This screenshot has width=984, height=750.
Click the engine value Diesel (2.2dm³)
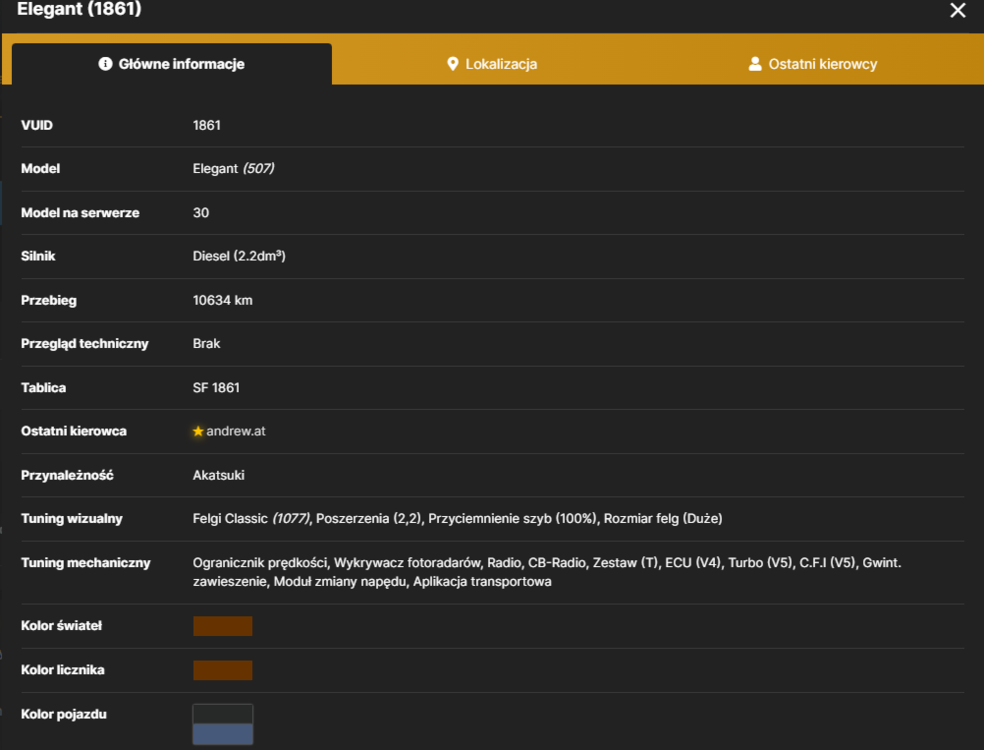pos(239,256)
